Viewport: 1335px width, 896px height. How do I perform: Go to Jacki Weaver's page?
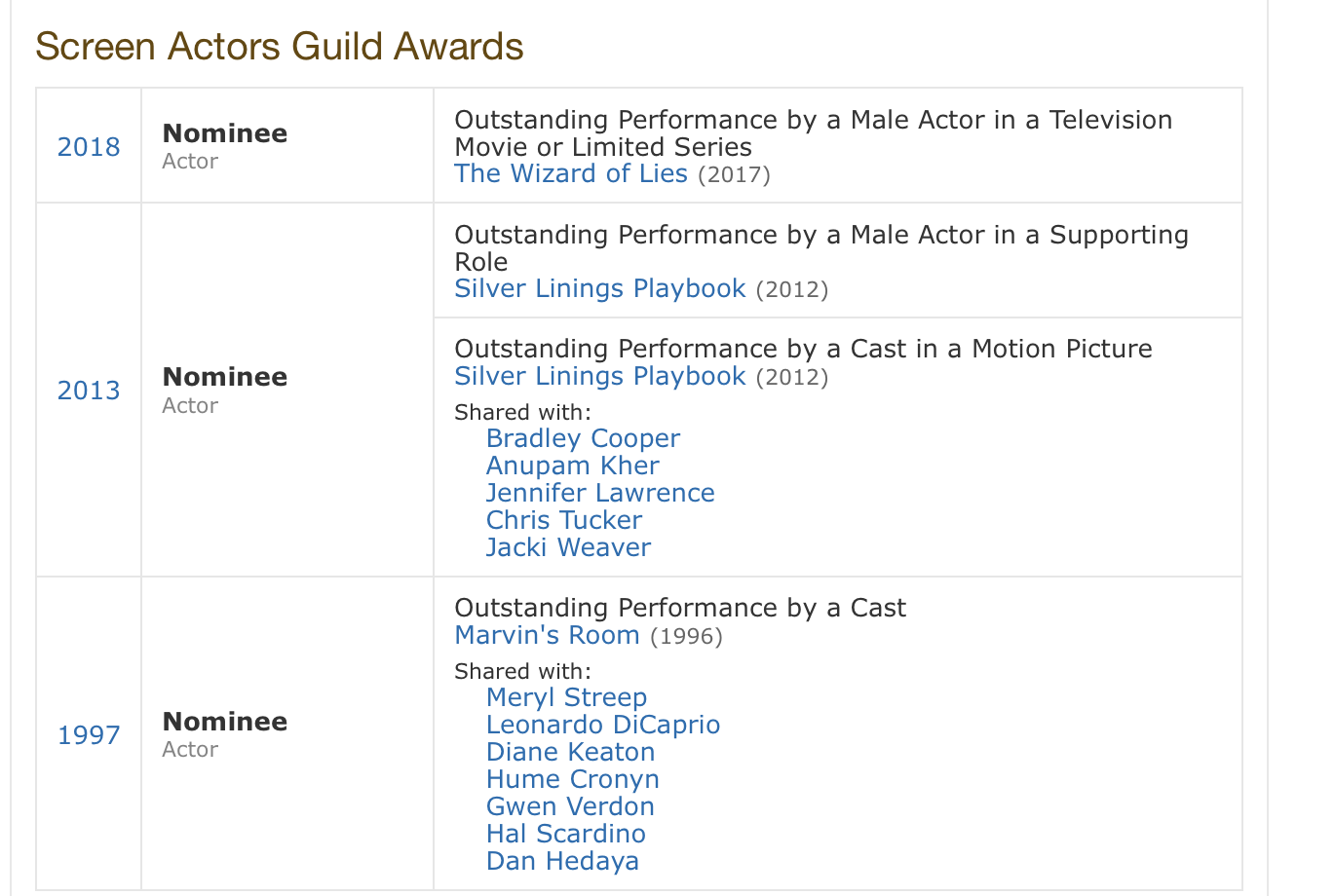[x=568, y=548]
